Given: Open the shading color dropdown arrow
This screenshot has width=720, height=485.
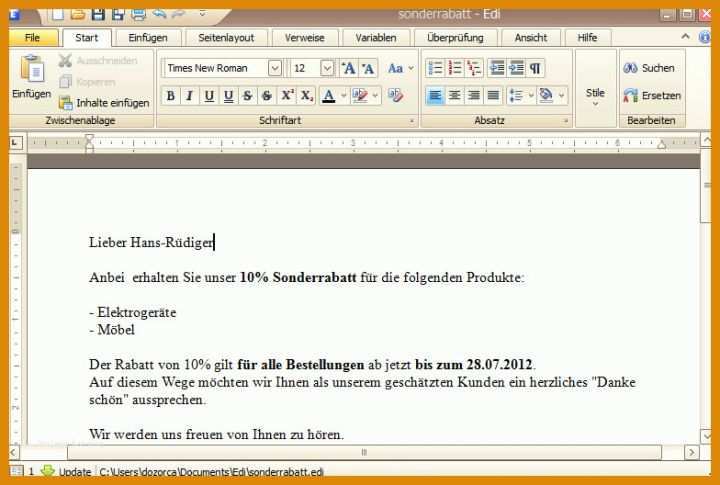Looking at the screenshot, I should (x=562, y=96).
